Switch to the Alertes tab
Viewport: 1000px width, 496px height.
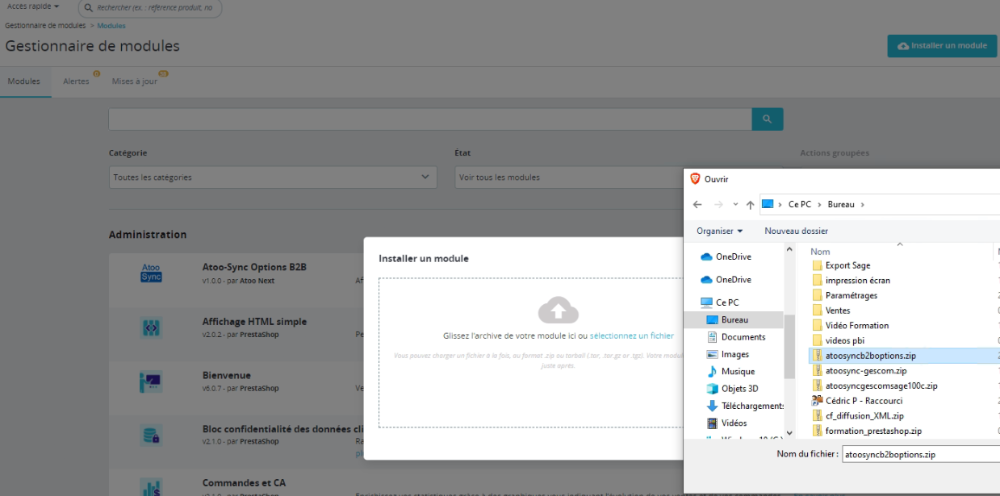[x=76, y=82]
